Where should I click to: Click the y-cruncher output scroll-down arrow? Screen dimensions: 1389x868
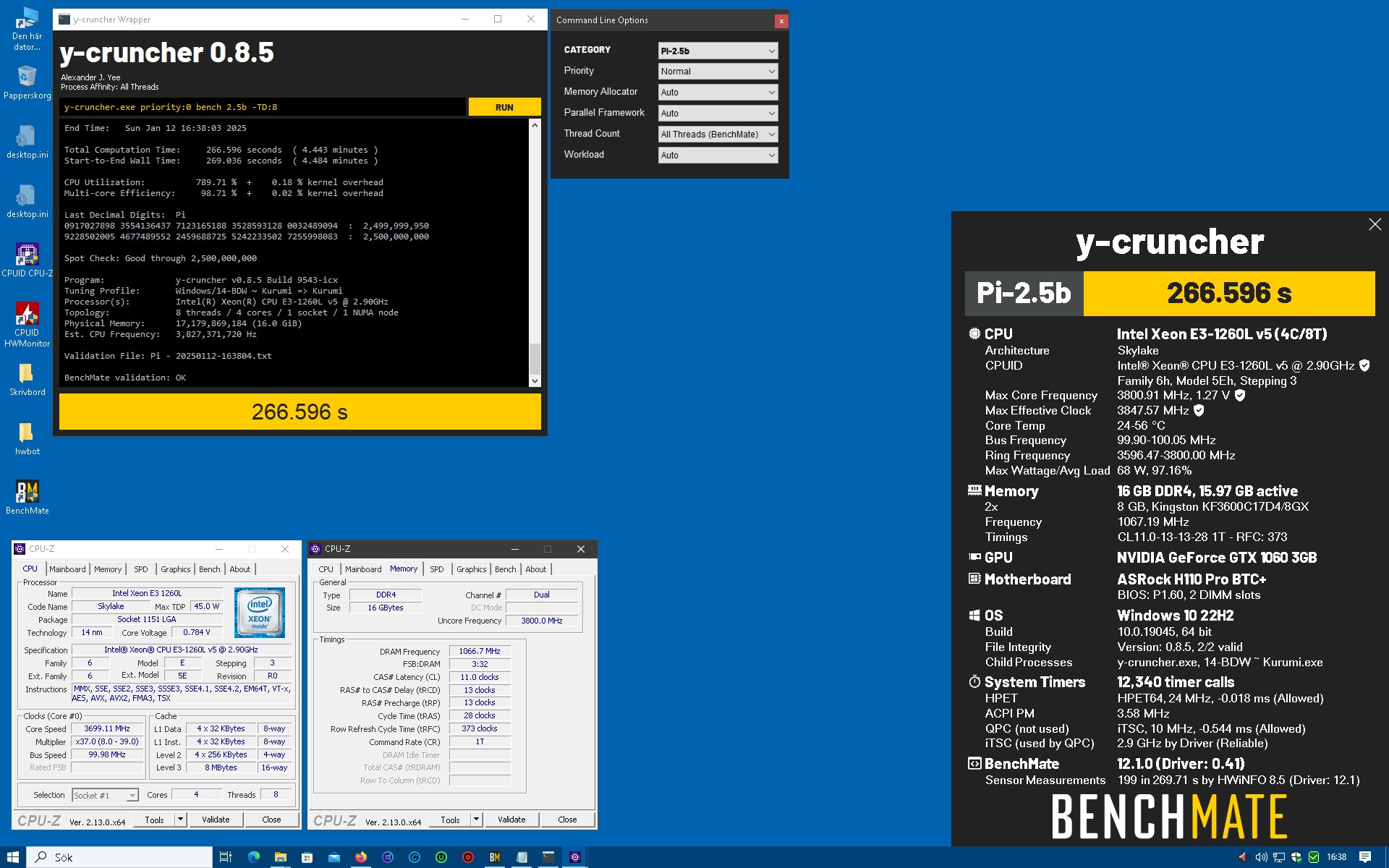point(535,381)
